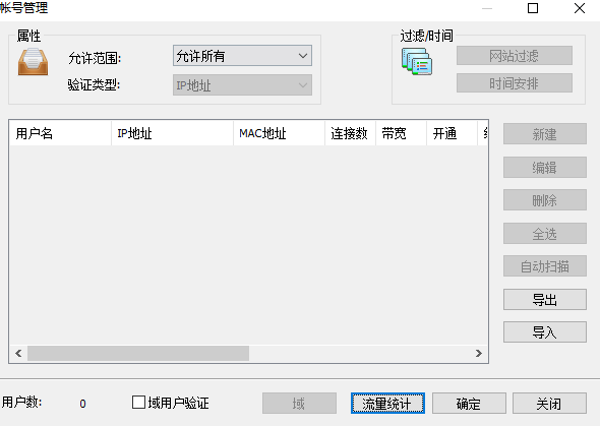Maximize the 帐号管理 window
Screen dimensions: 600x426
point(533,9)
